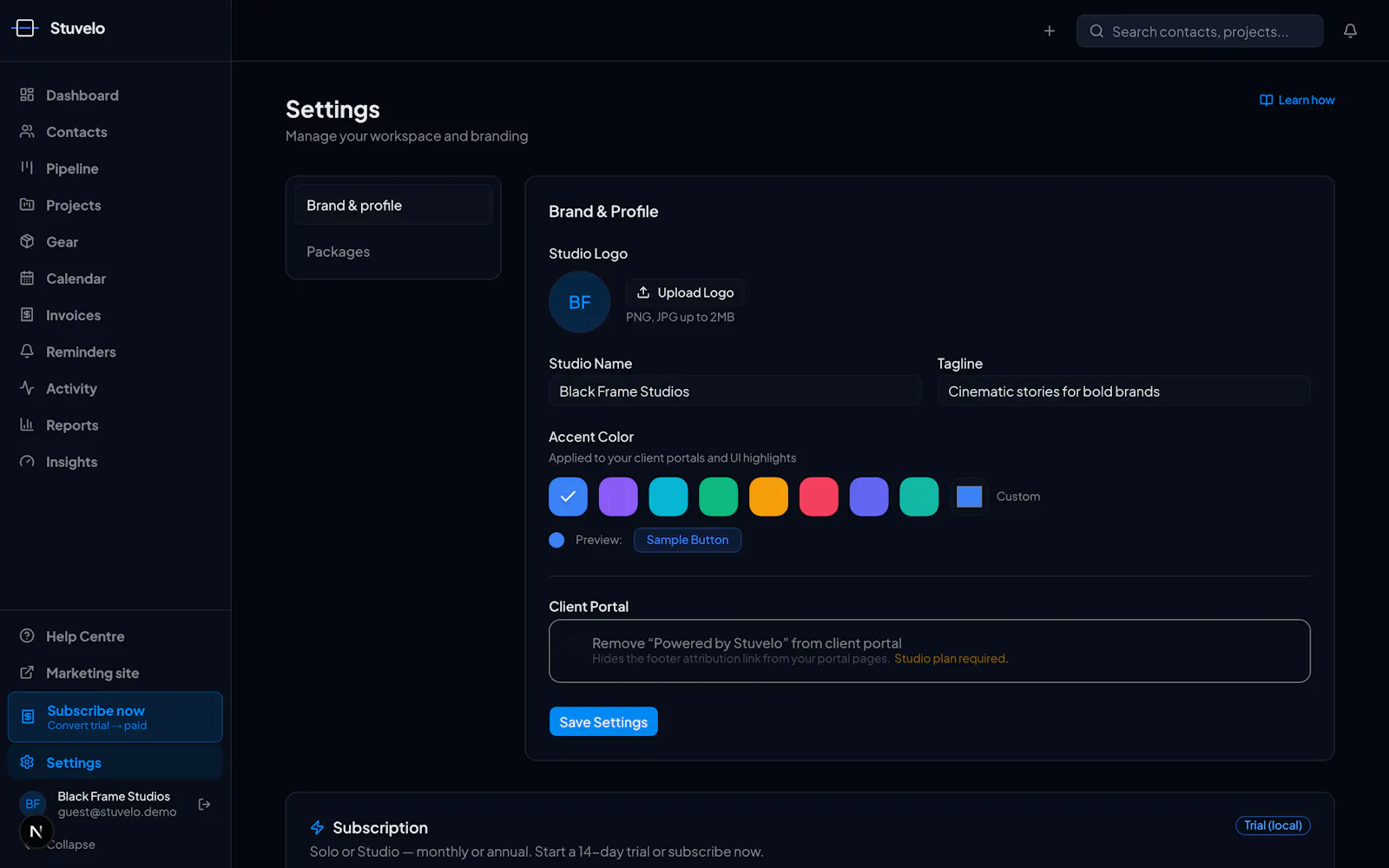Click the Remove Powered by Stuvelo option
1389x868 pixels.
pyautogui.click(x=930, y=651)
